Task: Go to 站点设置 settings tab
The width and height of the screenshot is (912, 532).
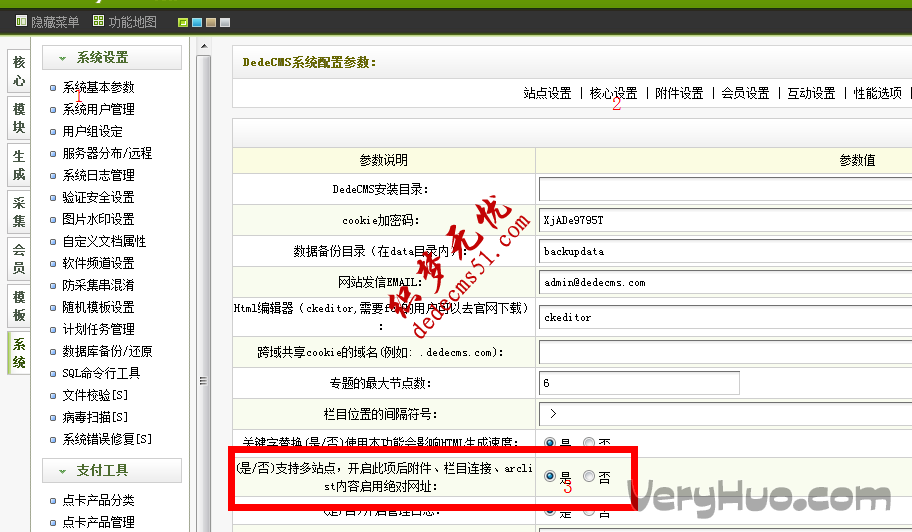Action: pos(547,93)
